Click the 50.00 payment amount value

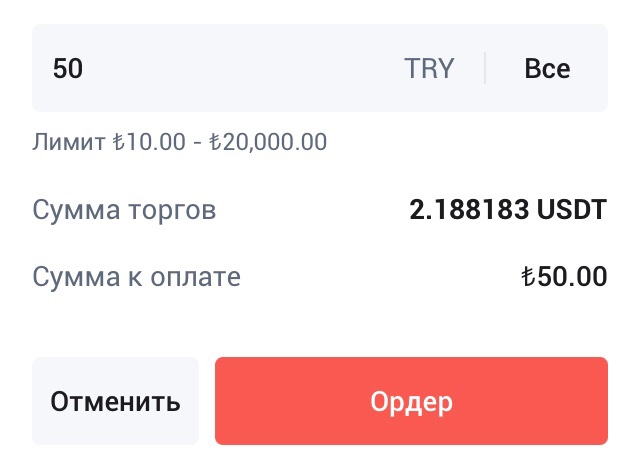(x=572, y=277)
